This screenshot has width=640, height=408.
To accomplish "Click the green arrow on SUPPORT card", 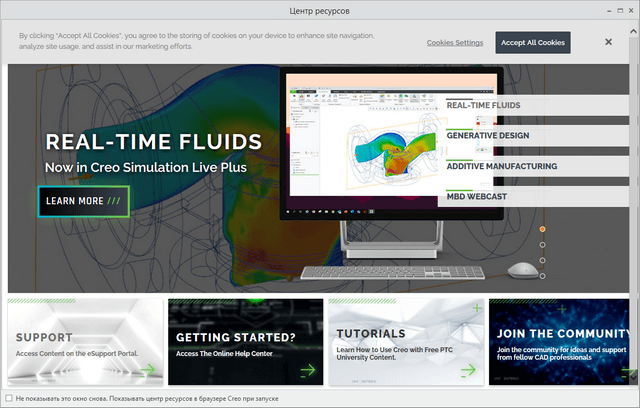I will (148, 370).
